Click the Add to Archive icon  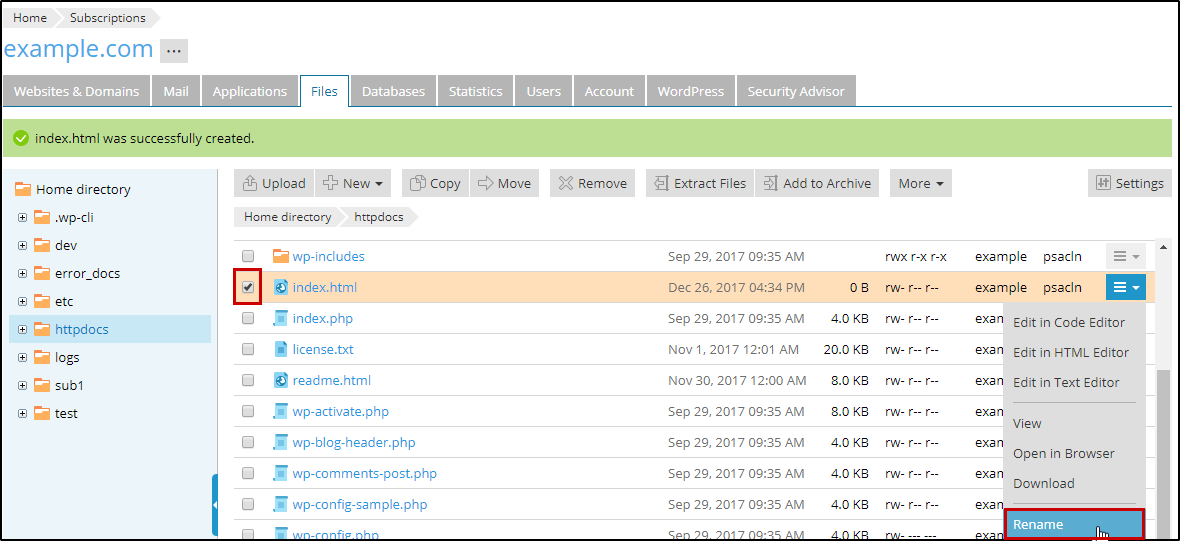[769, 183]
